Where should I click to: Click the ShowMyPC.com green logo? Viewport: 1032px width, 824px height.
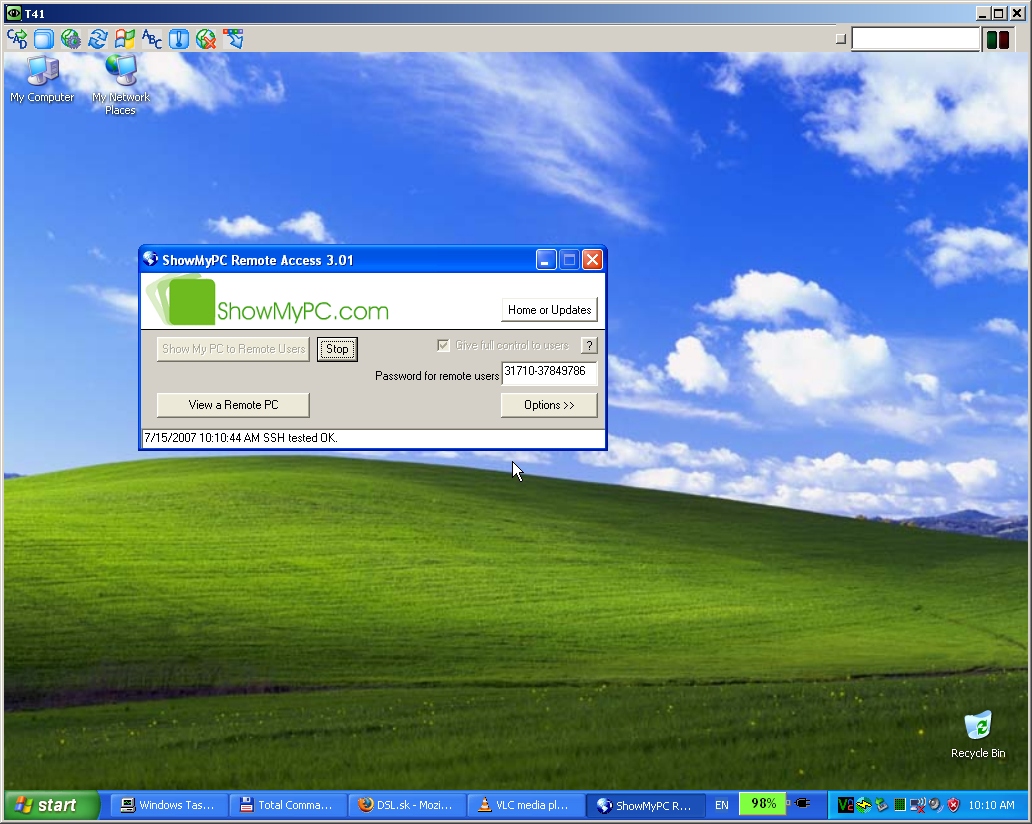[267, 301]
